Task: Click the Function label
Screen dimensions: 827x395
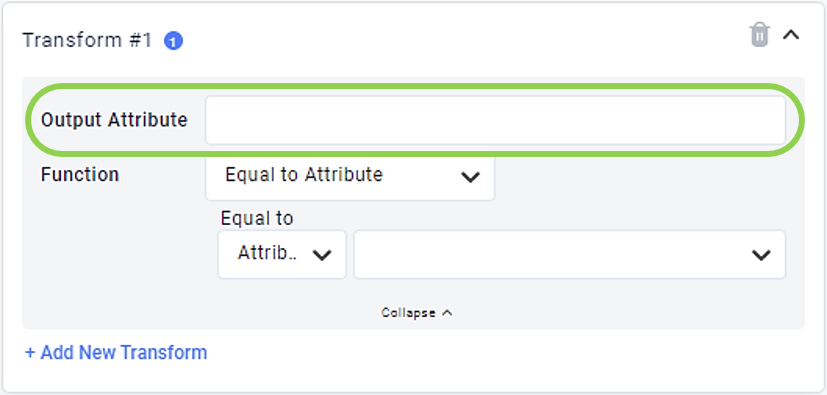Action: tap(80, 175)
